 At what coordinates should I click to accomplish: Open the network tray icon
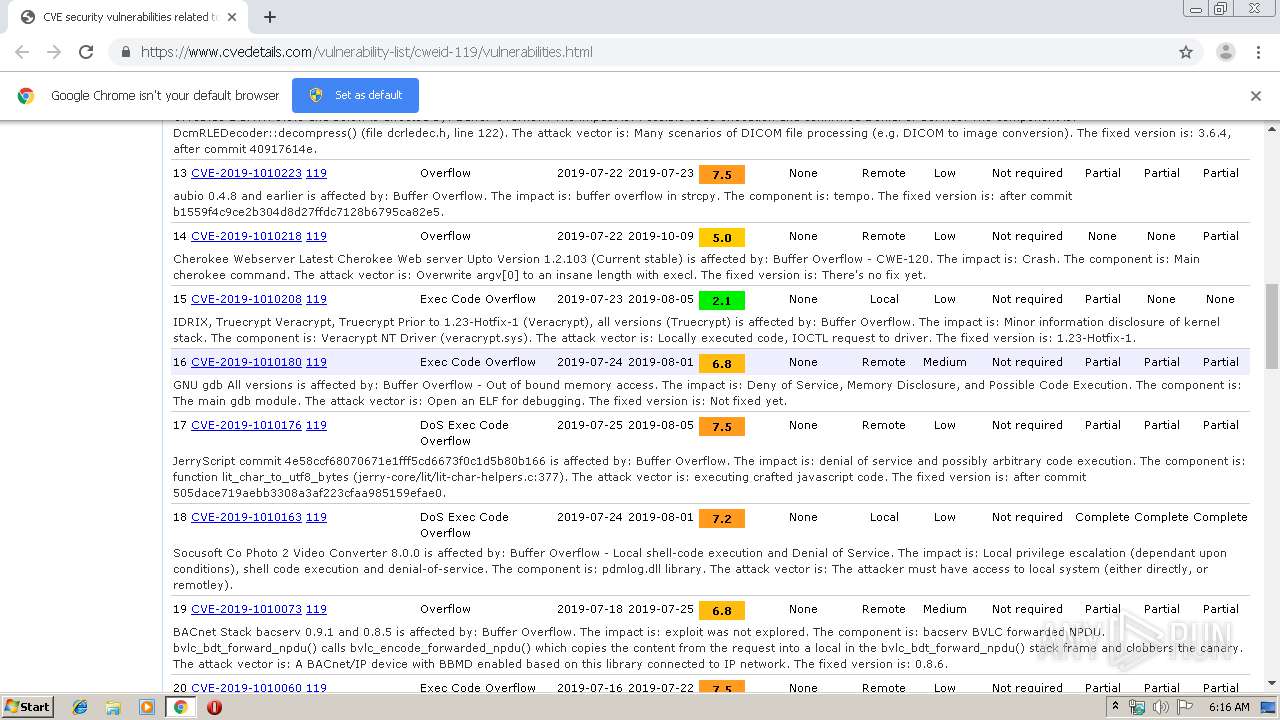(1137, 707)
